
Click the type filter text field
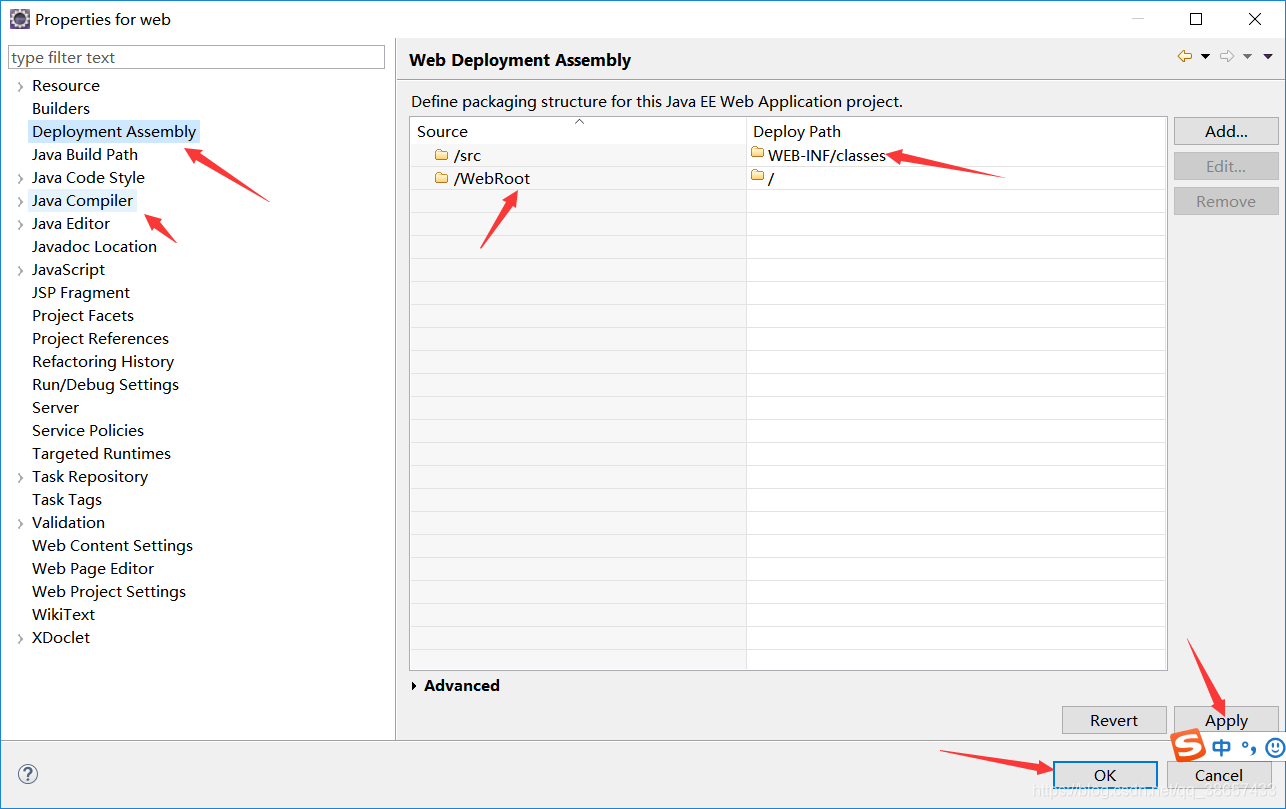tap(196, 57)
